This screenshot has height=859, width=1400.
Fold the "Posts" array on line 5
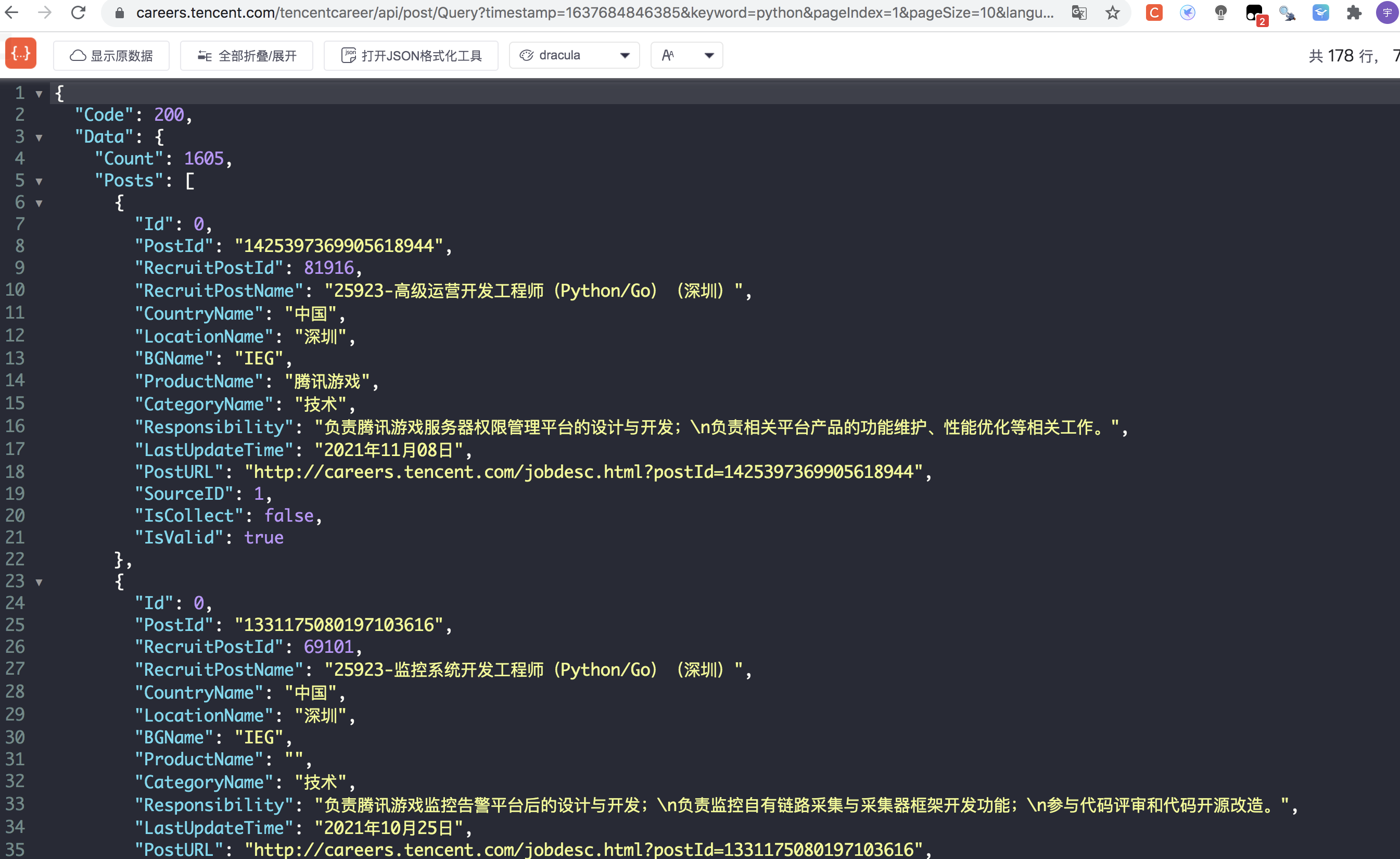point(39,181)
